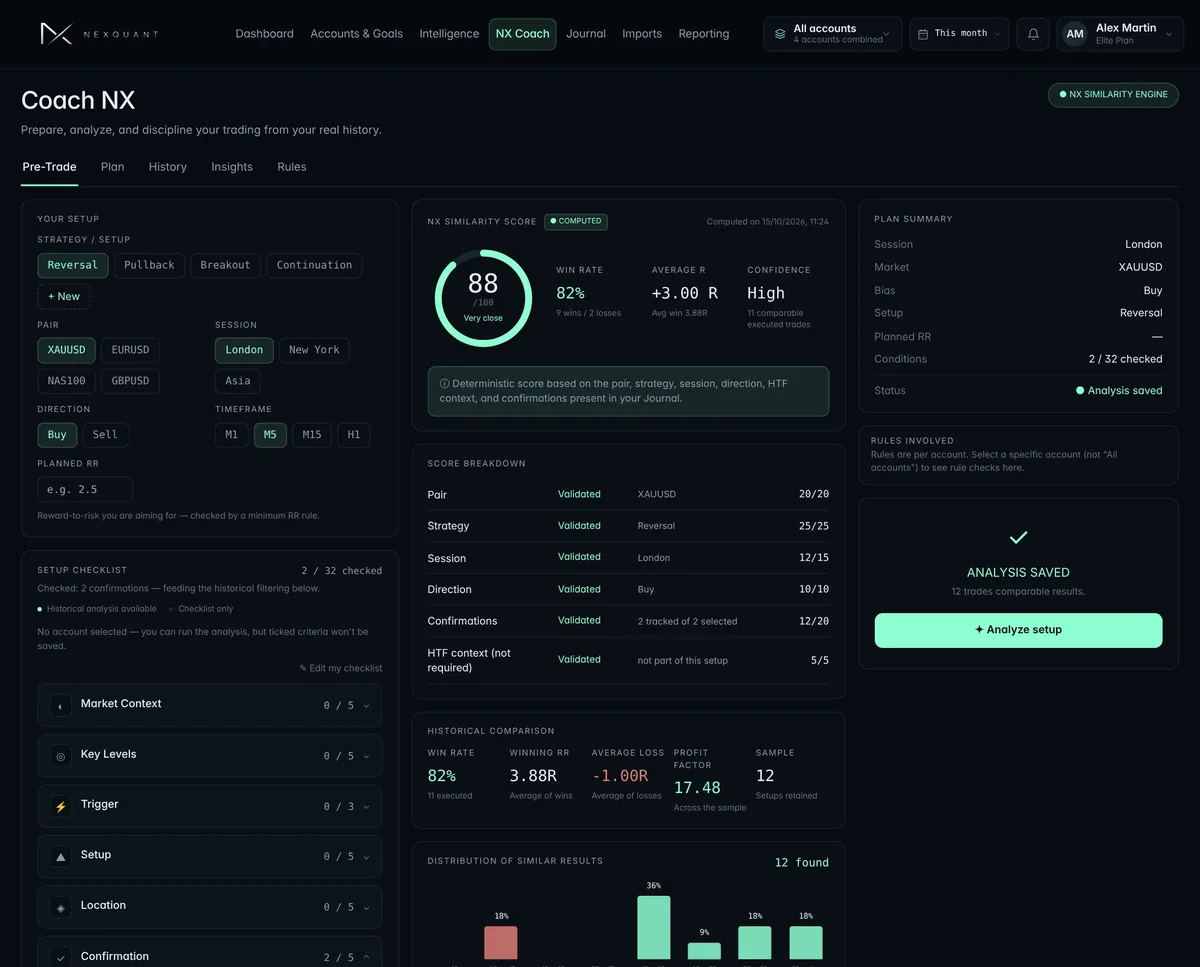Click the Market Context section icon
The image size is (1200, 967).
60,706
